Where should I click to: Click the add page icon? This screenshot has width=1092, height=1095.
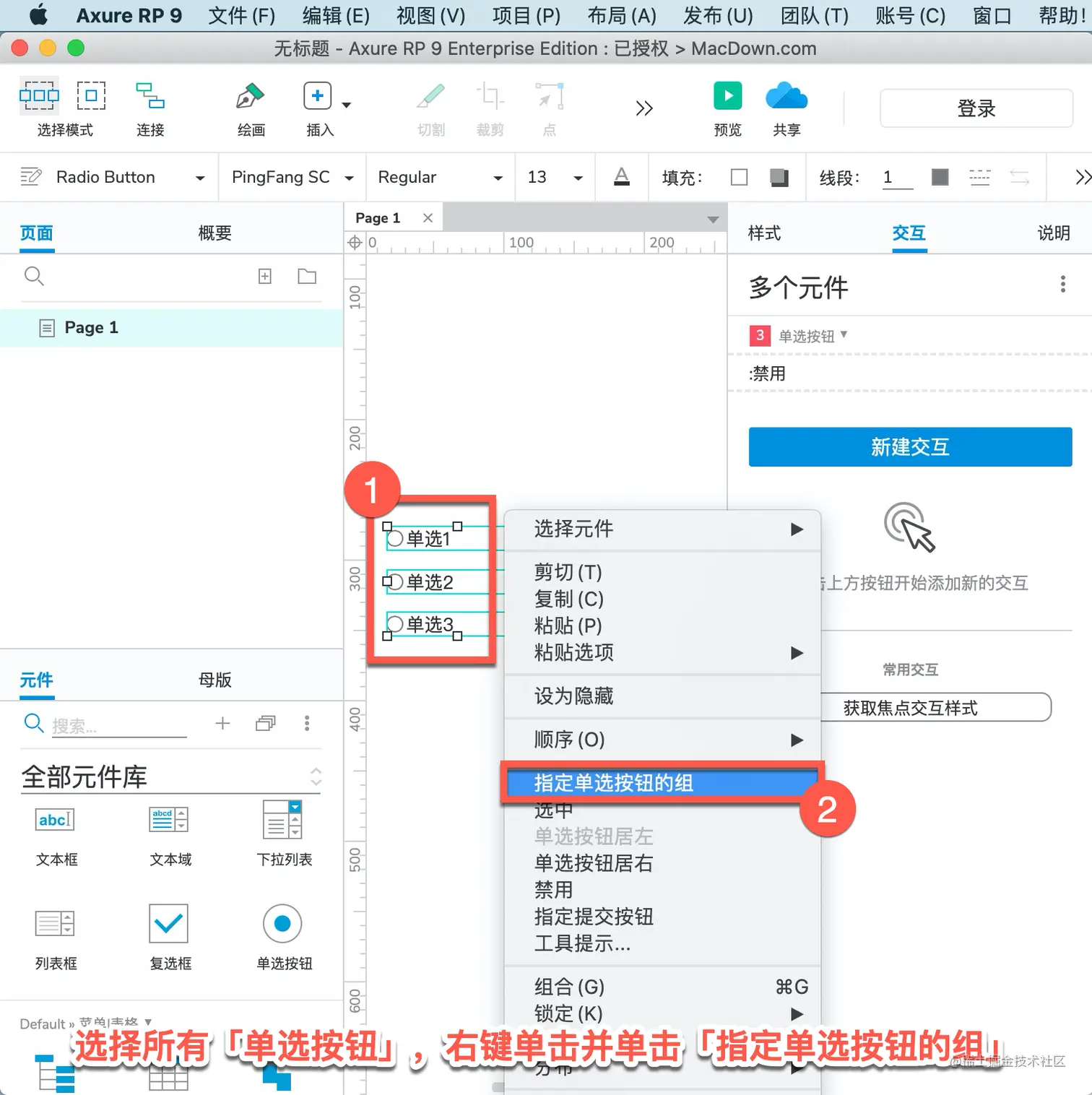265,276
